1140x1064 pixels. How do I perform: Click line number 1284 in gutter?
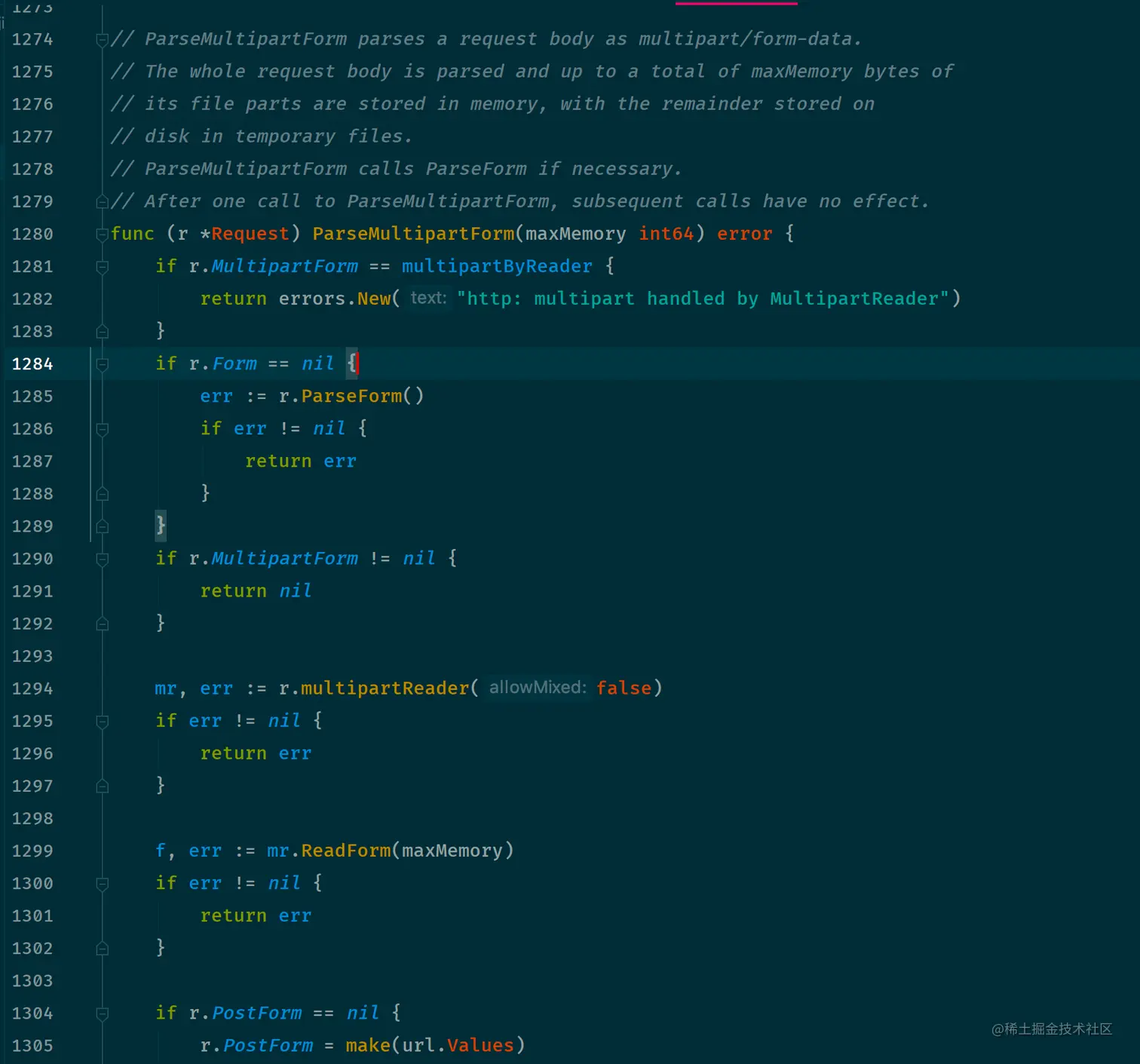pyautogui.click(x=32, y=363)
